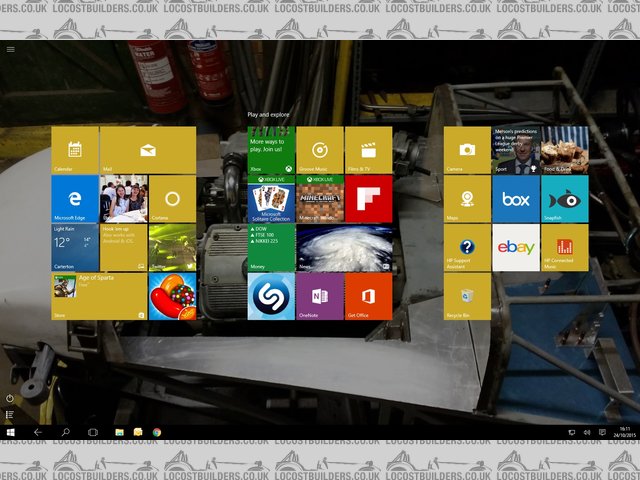Open the Hook 'em up phone companion tile
Viewport: 640px width, 480px height.
tap(124, 247)
